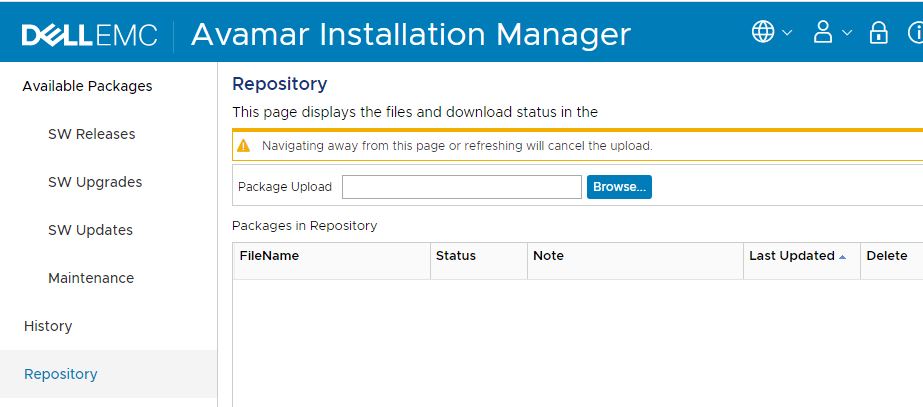Open the user account icon

[x=823, y=32]
